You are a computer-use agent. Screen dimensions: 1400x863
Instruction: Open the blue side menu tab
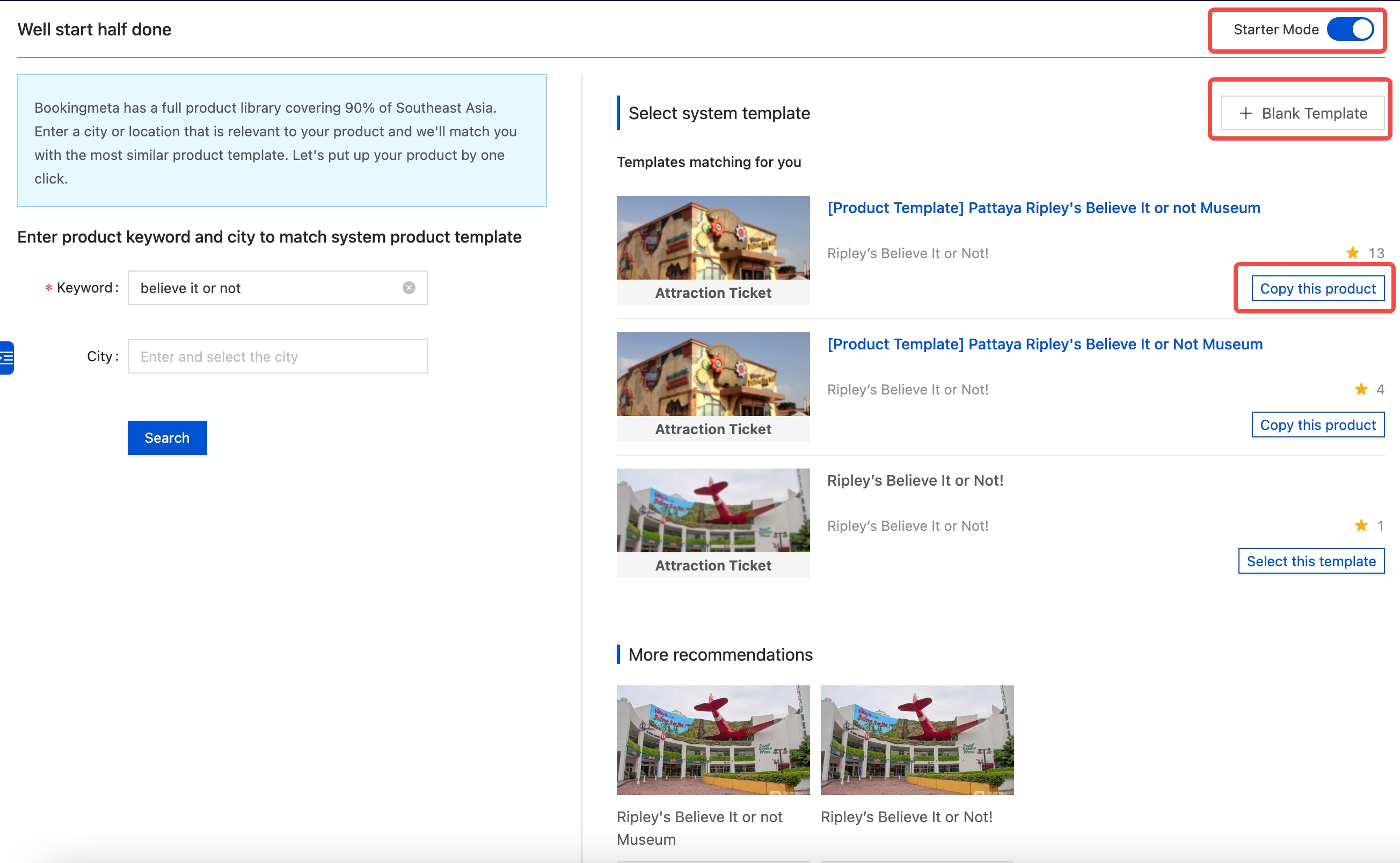click(7, 358)
